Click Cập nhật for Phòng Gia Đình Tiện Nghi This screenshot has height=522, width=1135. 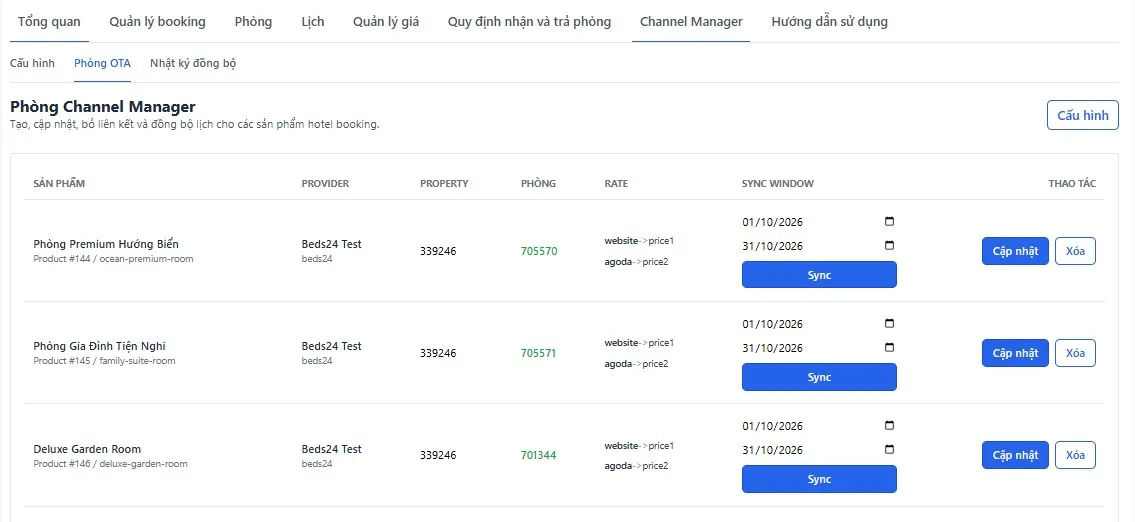coord(1016,353)
